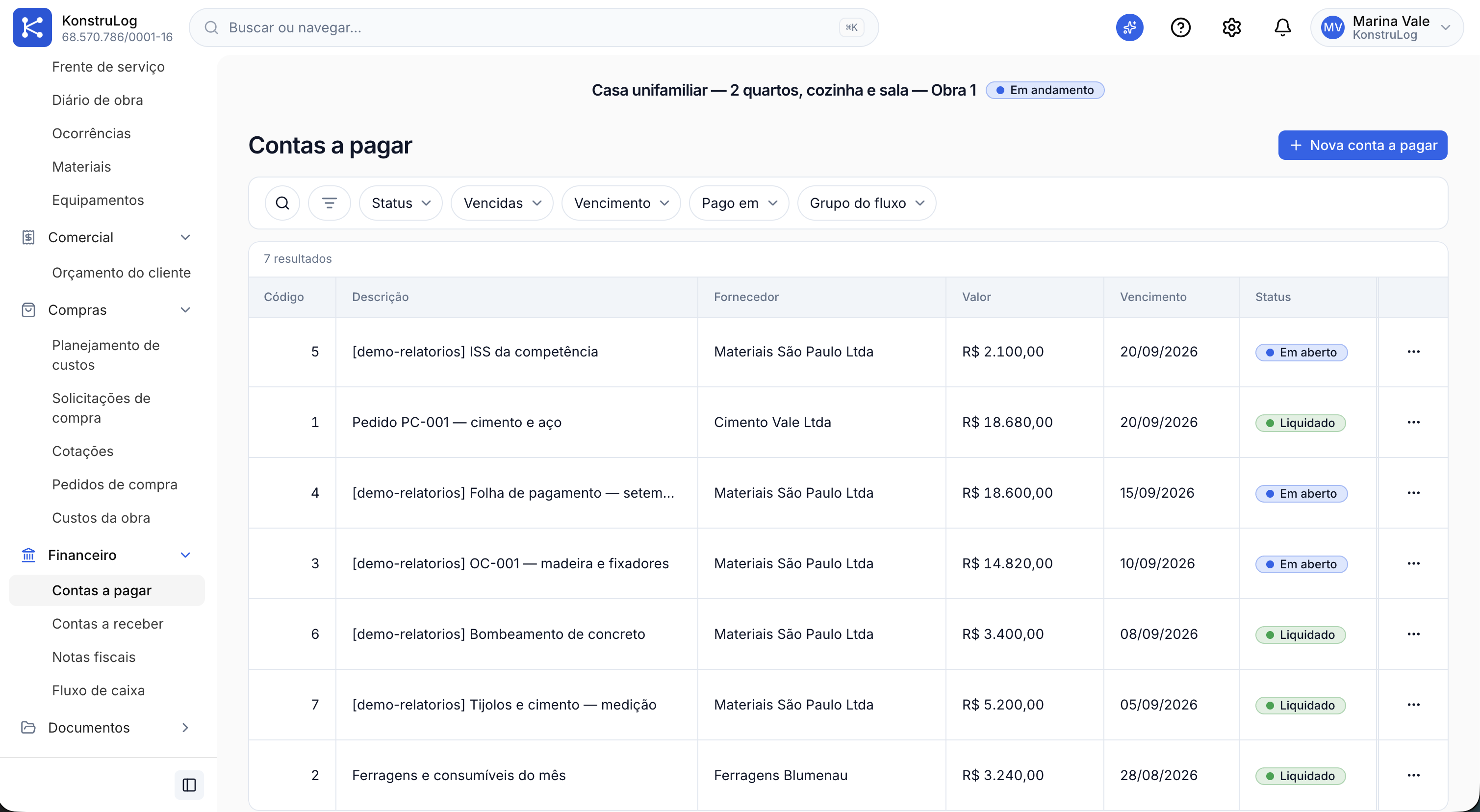Open the AI assistant sparkle icon

coord(1129,27)
